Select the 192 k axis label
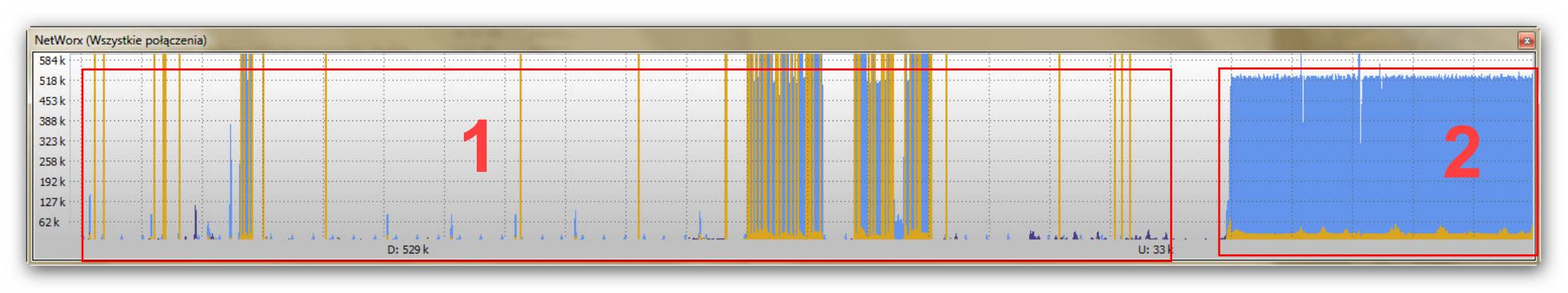The height and width of the screenshot is (293, 1568). [52, 182]
